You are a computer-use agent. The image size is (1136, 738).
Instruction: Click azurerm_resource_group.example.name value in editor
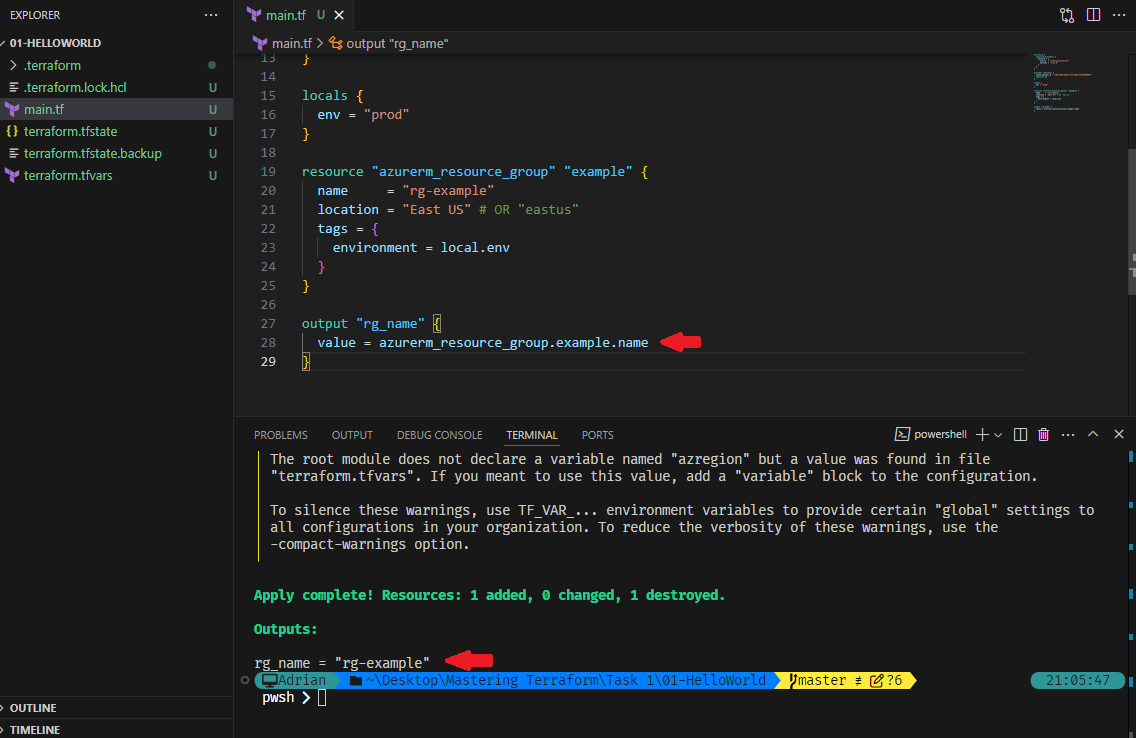coord(514,343)
